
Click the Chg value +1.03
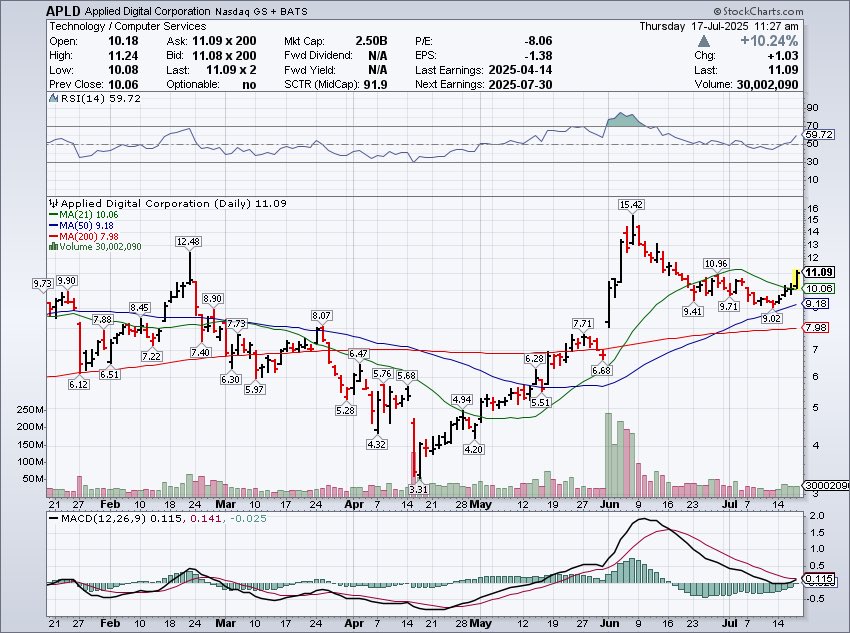click(783, 55)
